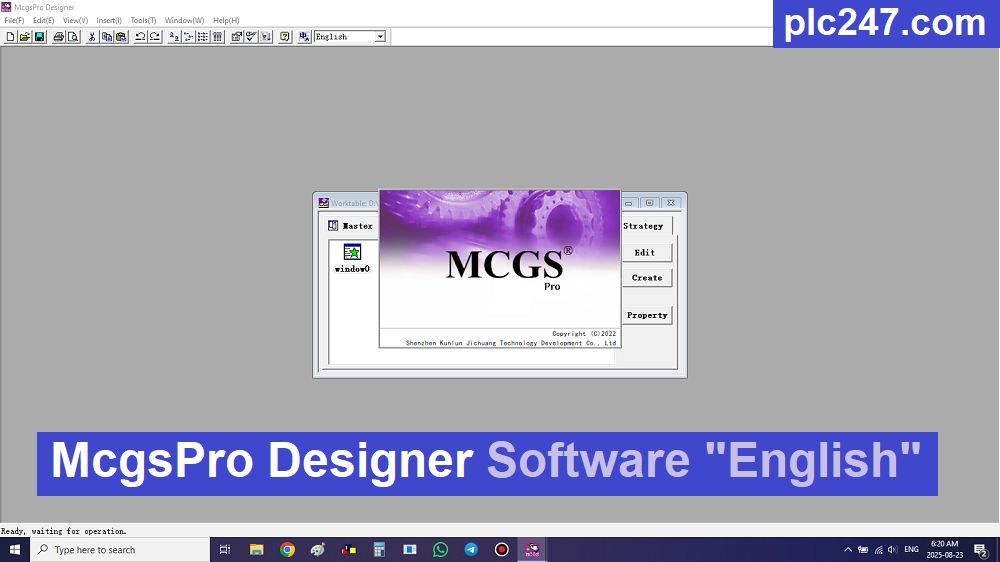This screenshot has height=562, width=1000.
Task: Maximize the Worktable window
Action: click(649, 203)
